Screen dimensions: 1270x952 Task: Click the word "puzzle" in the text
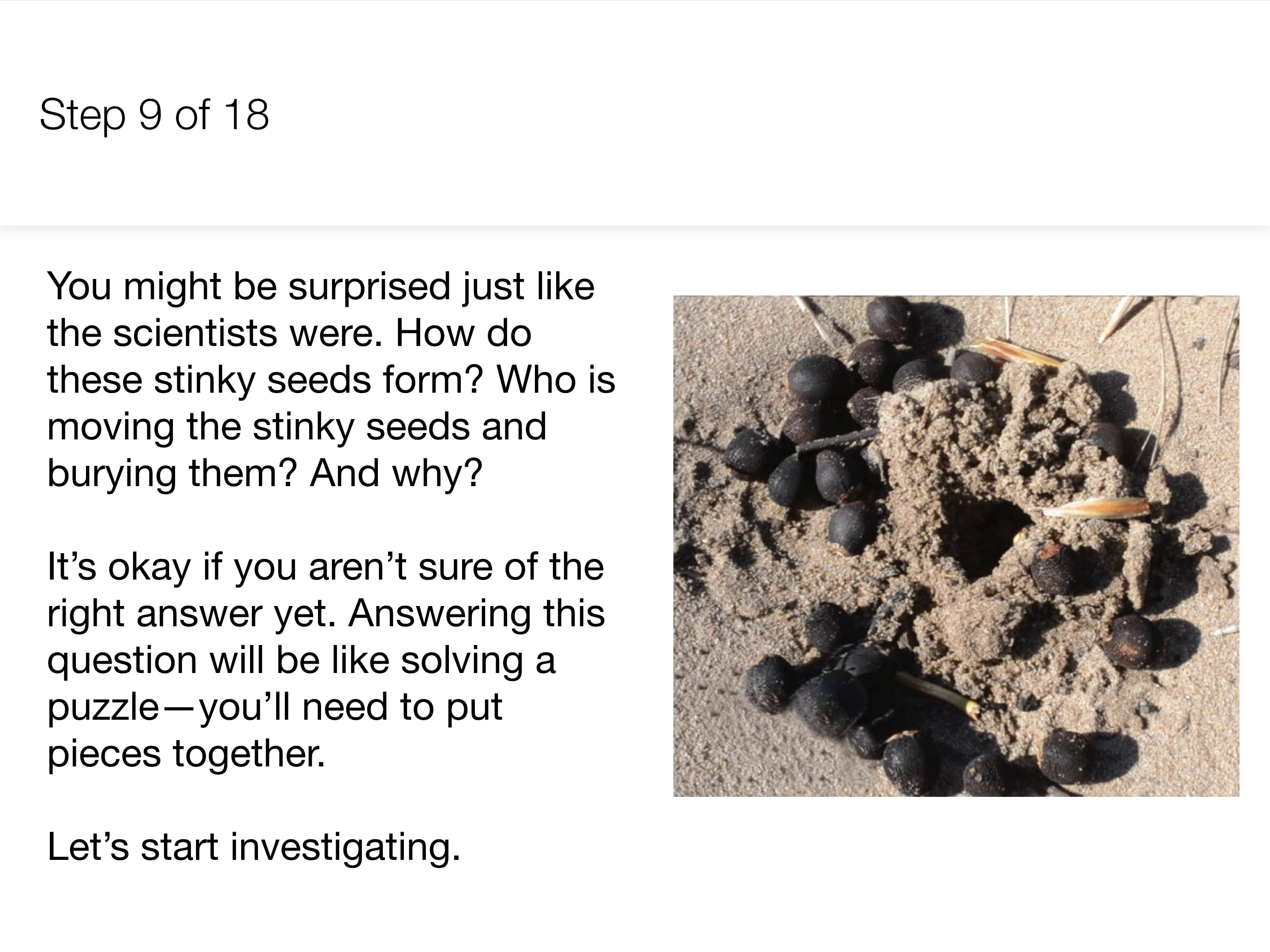(103, 707)
